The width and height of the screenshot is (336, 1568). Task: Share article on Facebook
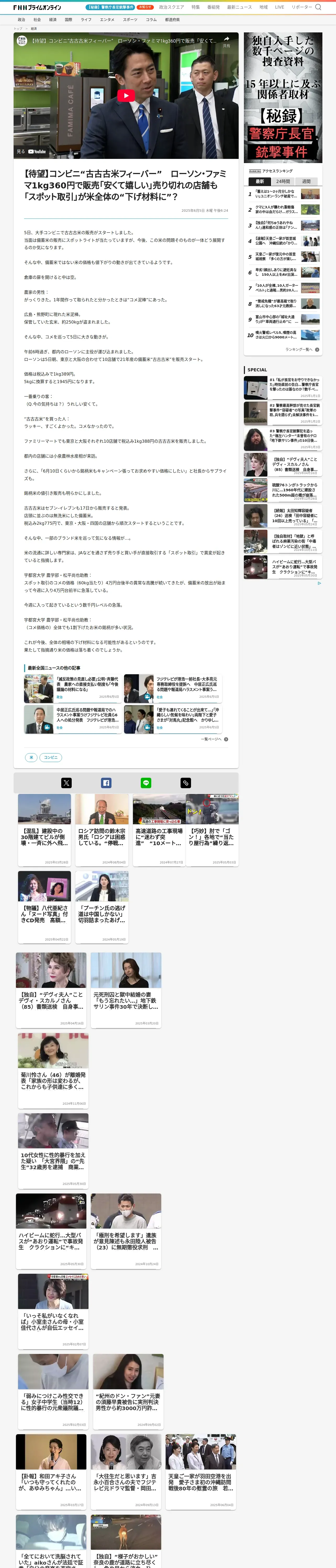pos(106,783)
